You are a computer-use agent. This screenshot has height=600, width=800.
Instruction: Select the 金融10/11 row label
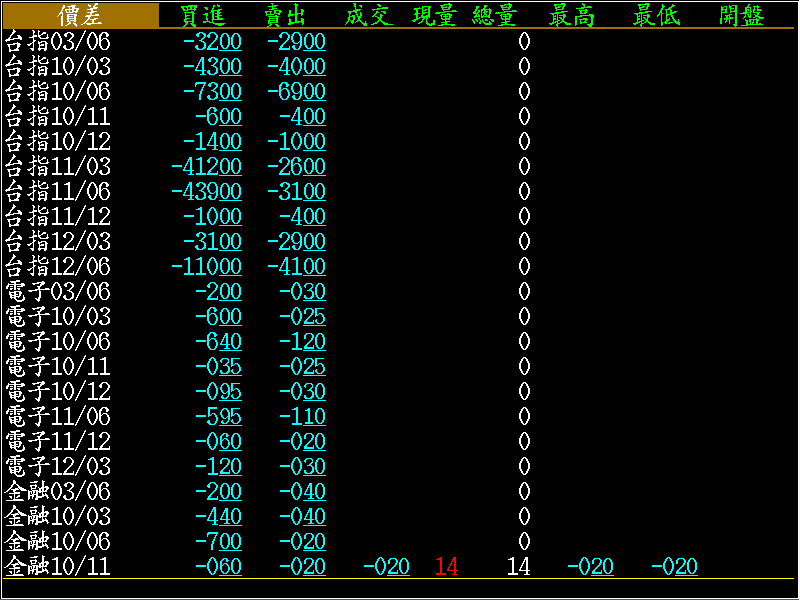coord(58,567)
